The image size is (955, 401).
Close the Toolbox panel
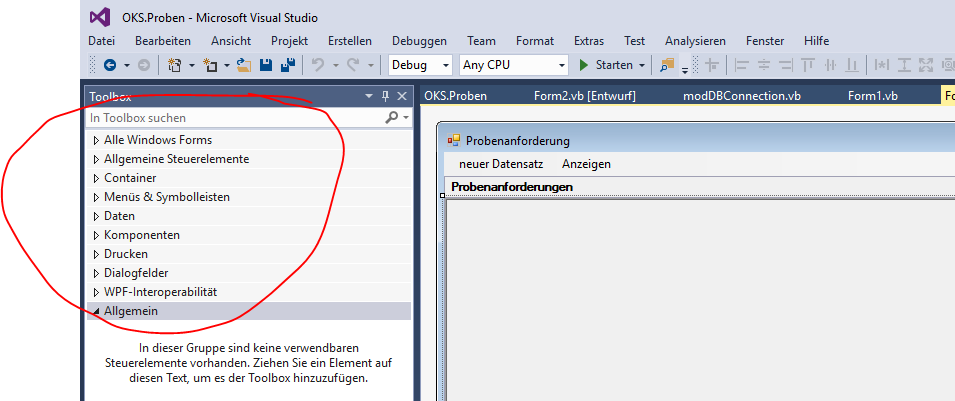[x=402, y=96]
